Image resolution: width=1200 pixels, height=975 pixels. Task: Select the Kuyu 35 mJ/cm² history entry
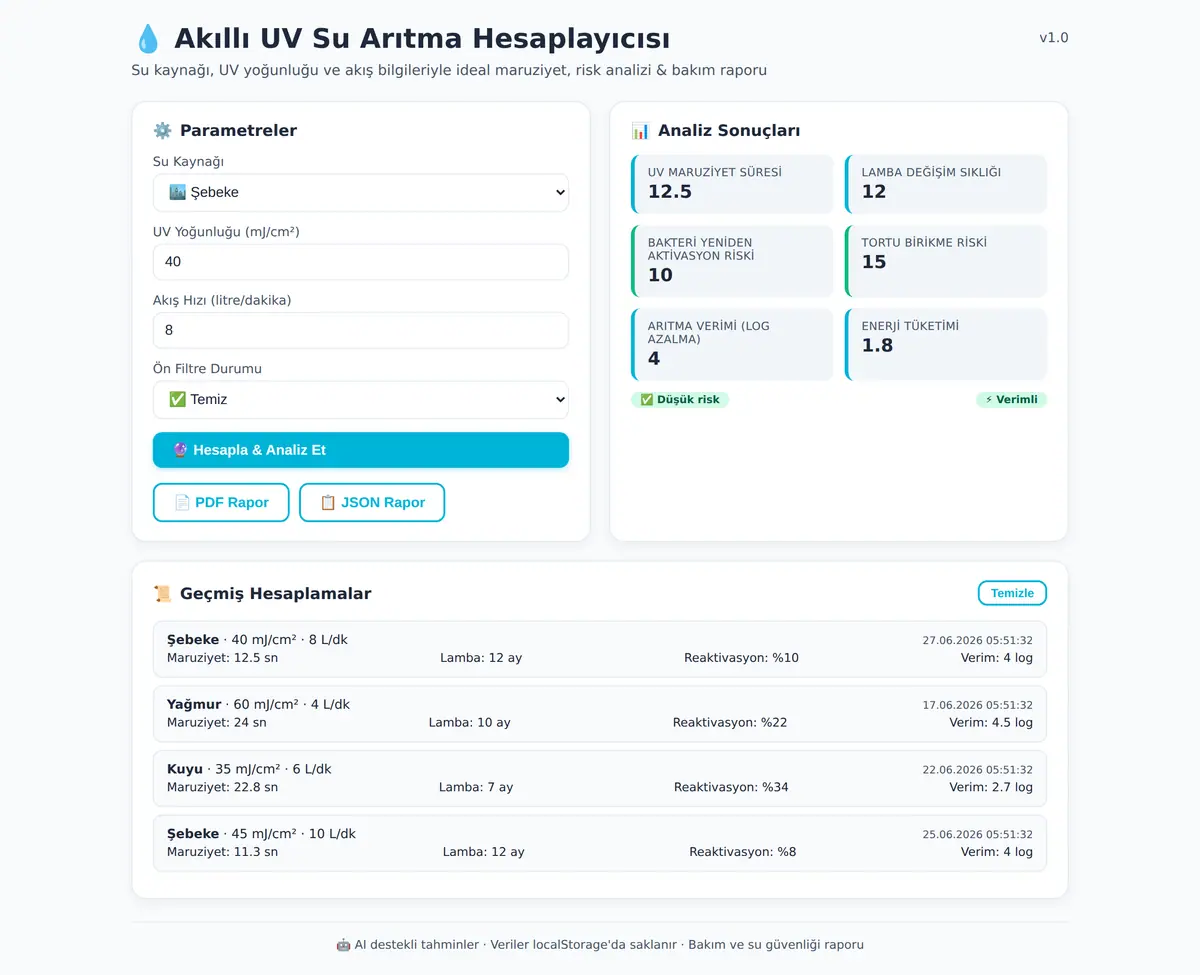pyautogui.click(x=600, y=778)
